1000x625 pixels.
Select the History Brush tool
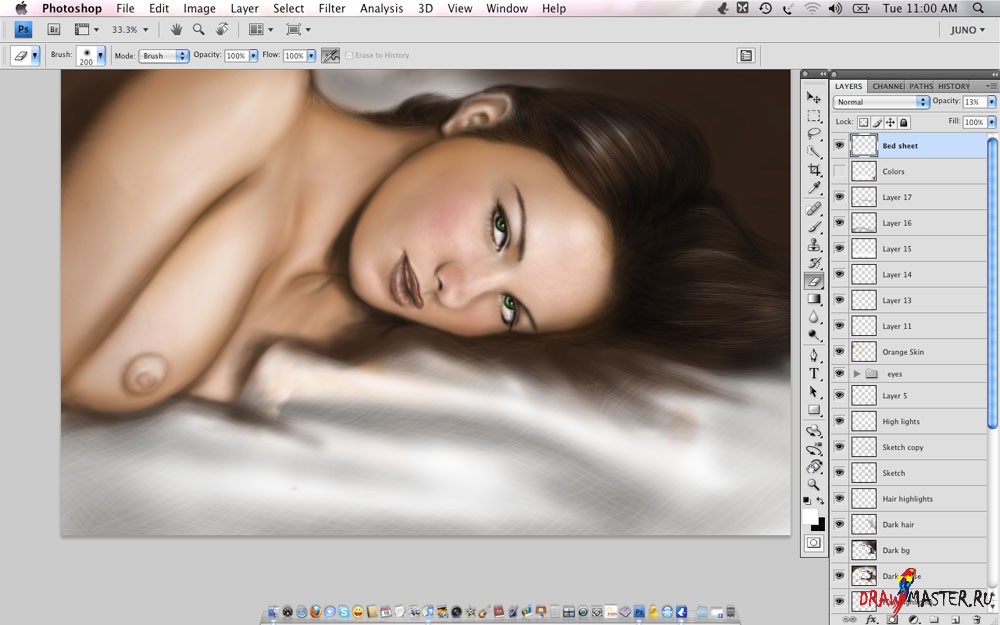pyautogui.click(x=814, y=263)
